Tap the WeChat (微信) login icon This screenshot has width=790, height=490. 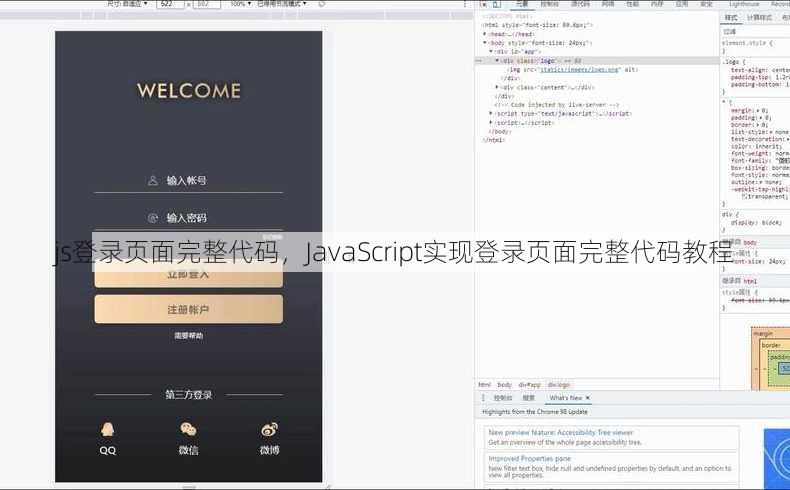point(188,430)
